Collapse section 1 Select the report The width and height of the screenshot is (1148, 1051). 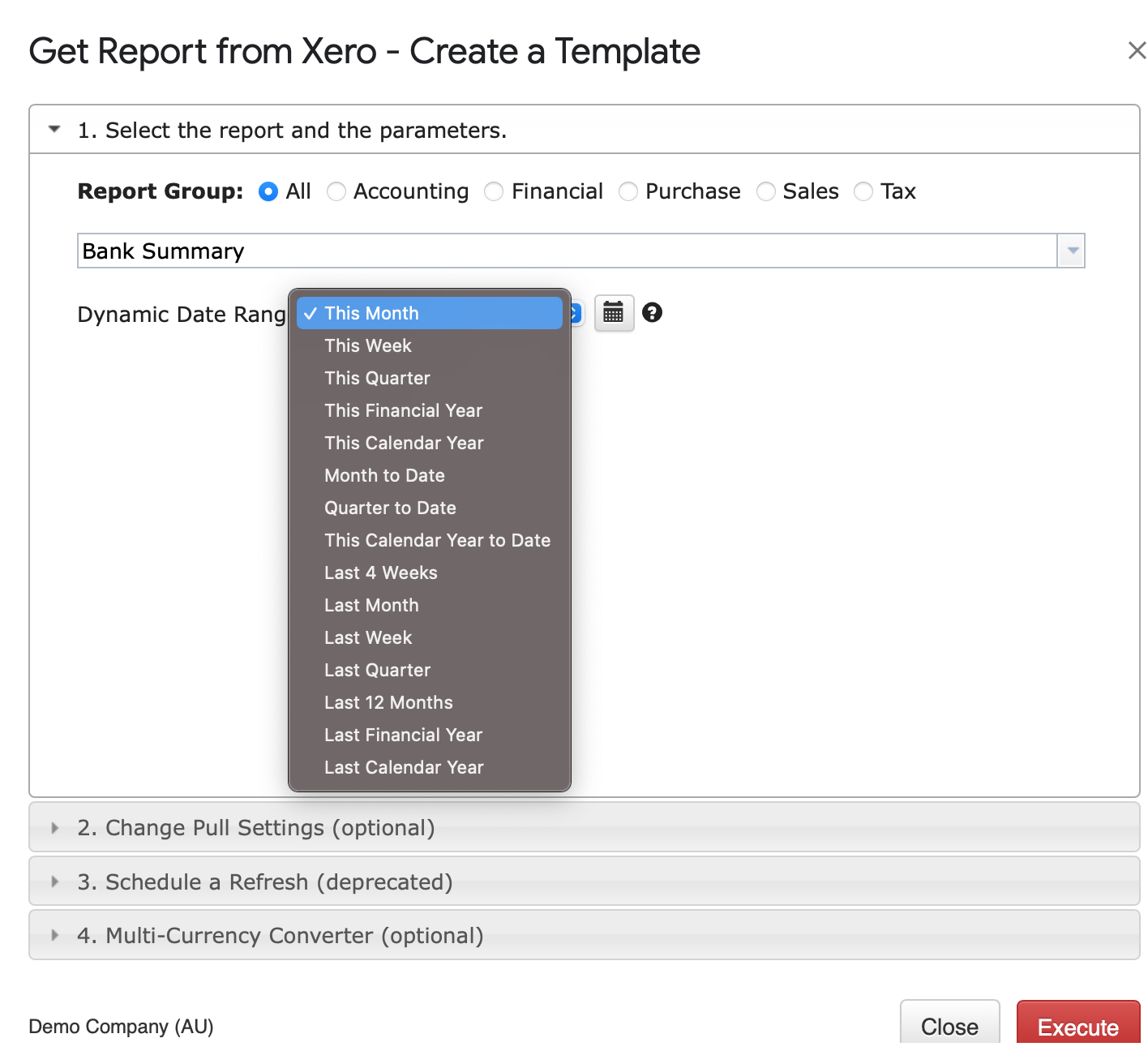click(585, 130)
